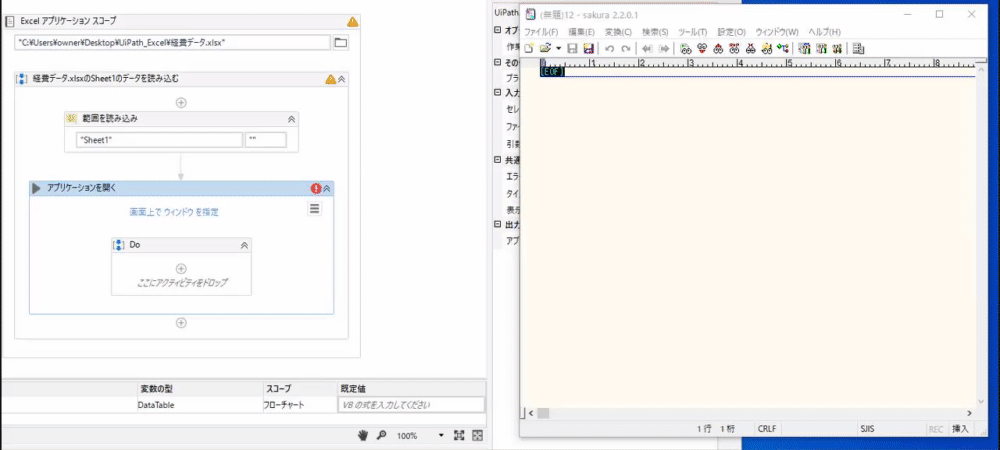1000x450 pixels.
Task: Activate the pan hand tool in the designer
Action: tap(363, 435)
